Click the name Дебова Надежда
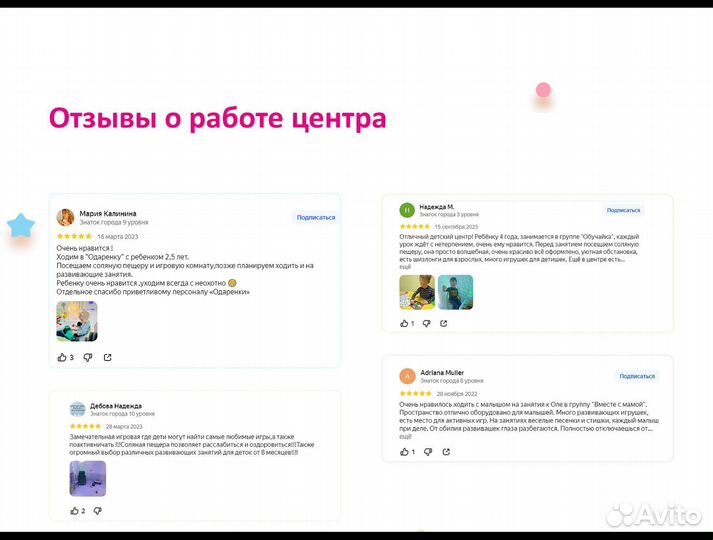Screen dimensions: 713x540 click(115, 405)
